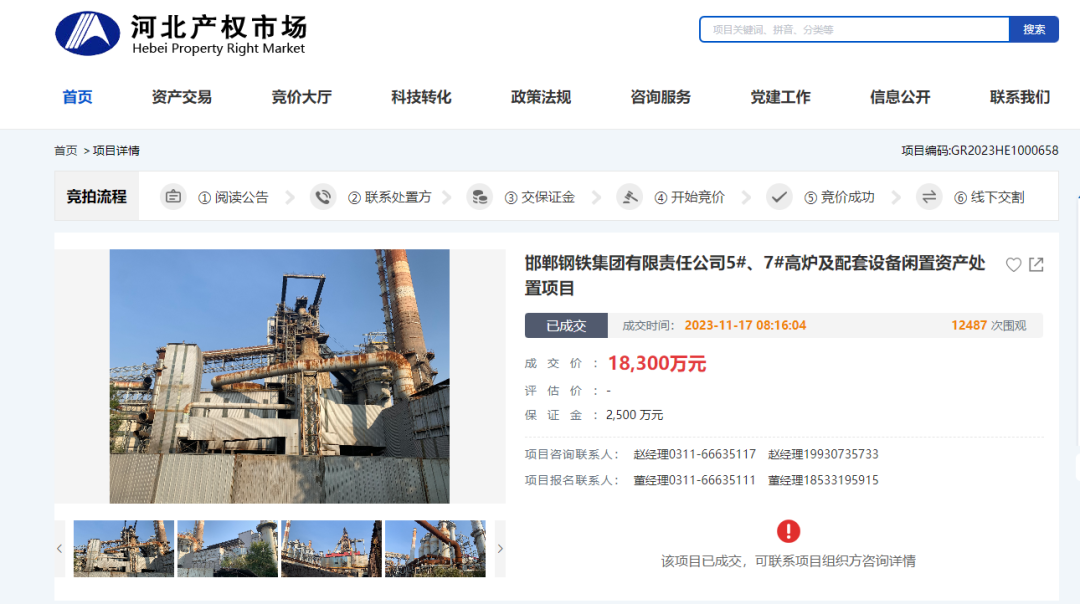This screenshot has height=604, width=1080.
Task: Click the ① 阅读公告 step label
Action: (x=233, y=198)
